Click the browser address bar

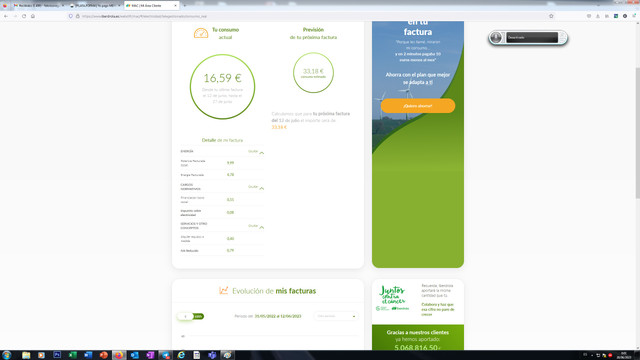[x=310, y=16]
